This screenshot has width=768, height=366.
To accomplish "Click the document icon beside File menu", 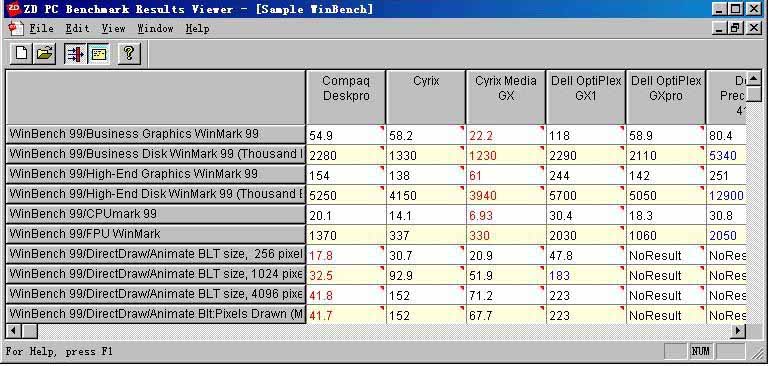I will [x=16, y=28].
